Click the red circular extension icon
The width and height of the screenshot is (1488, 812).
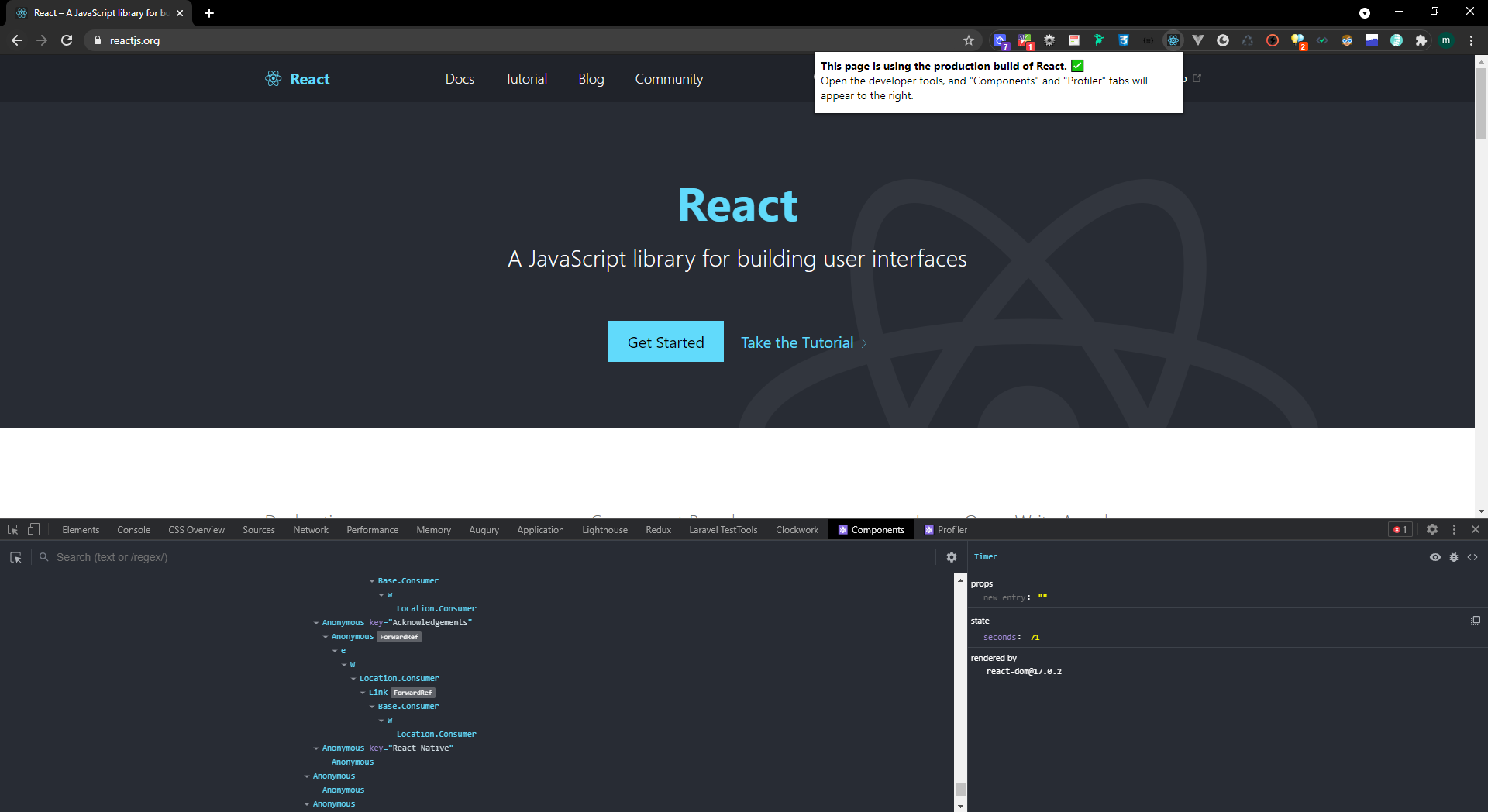pyautogui.click(x=1273, y=40)
